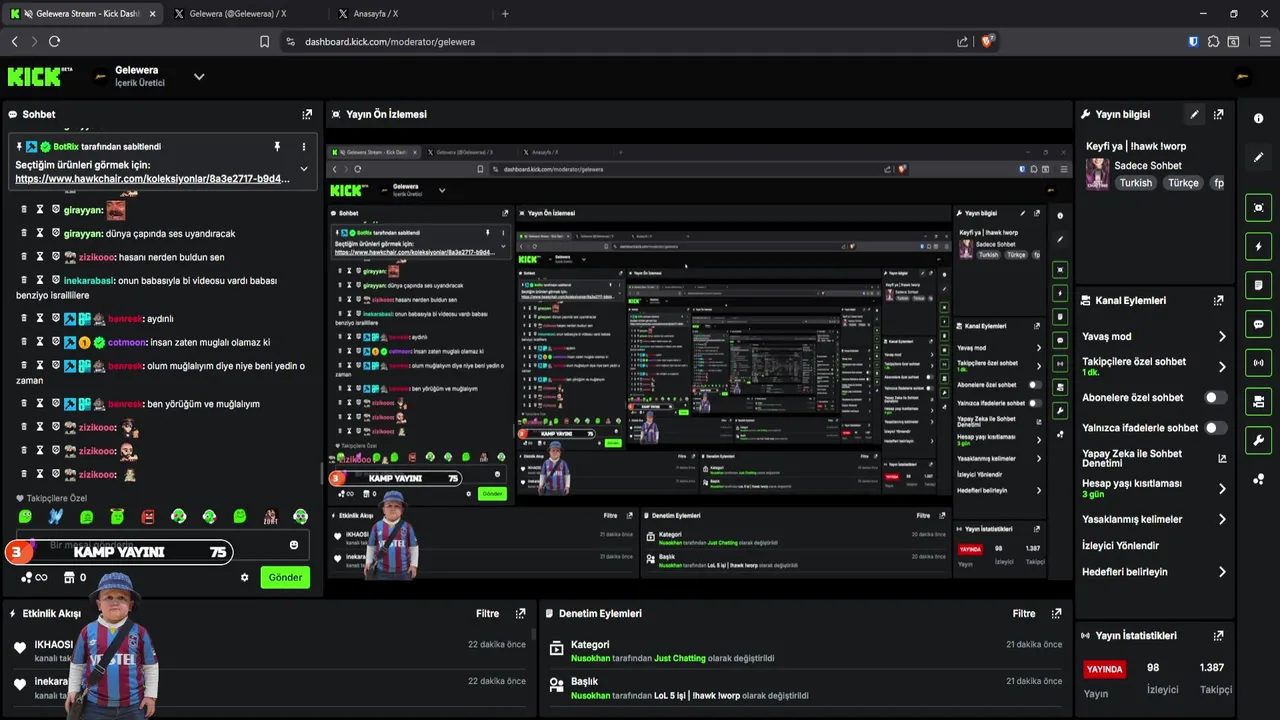Bookmark this page
This screenshot has height=720, width=1280.
[264, 42]
